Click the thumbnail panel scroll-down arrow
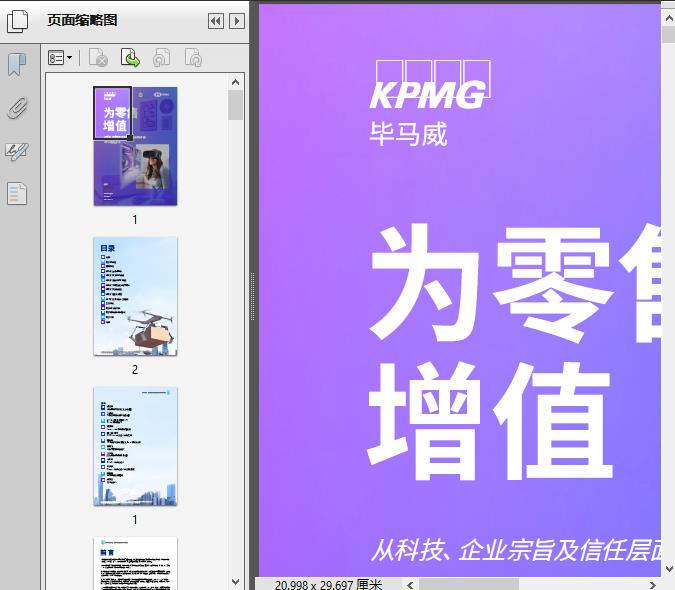This screenshot has width=675, height=590. click(x=235, y=582)
